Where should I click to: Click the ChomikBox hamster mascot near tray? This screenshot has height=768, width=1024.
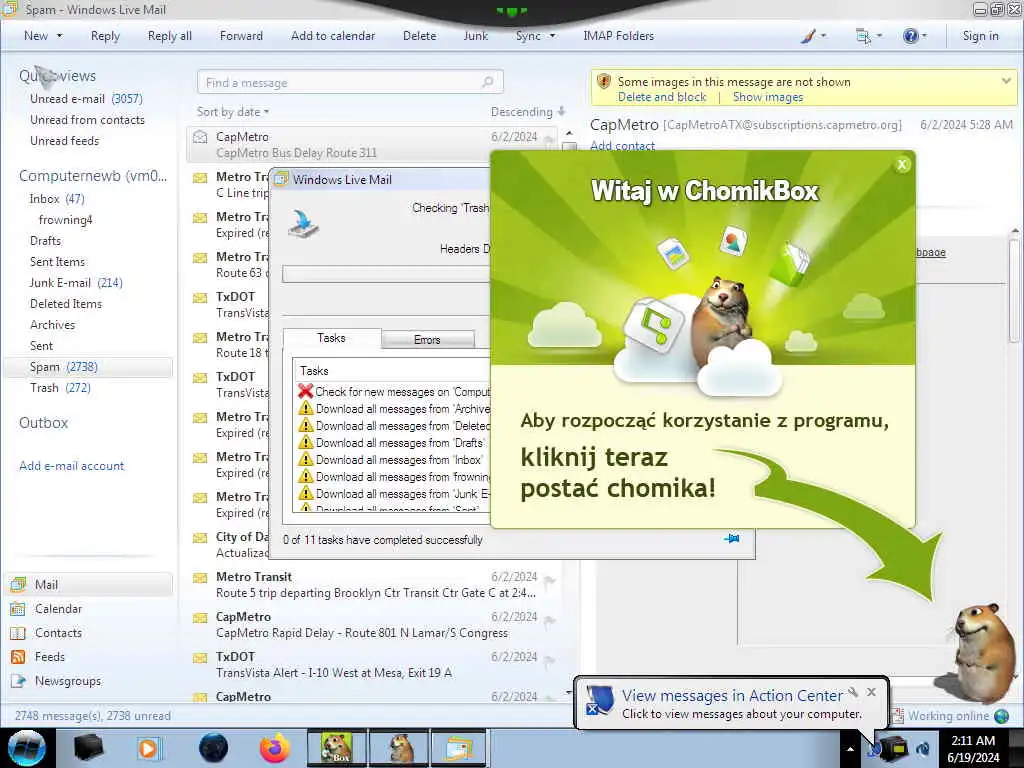(x=982, y=653)
